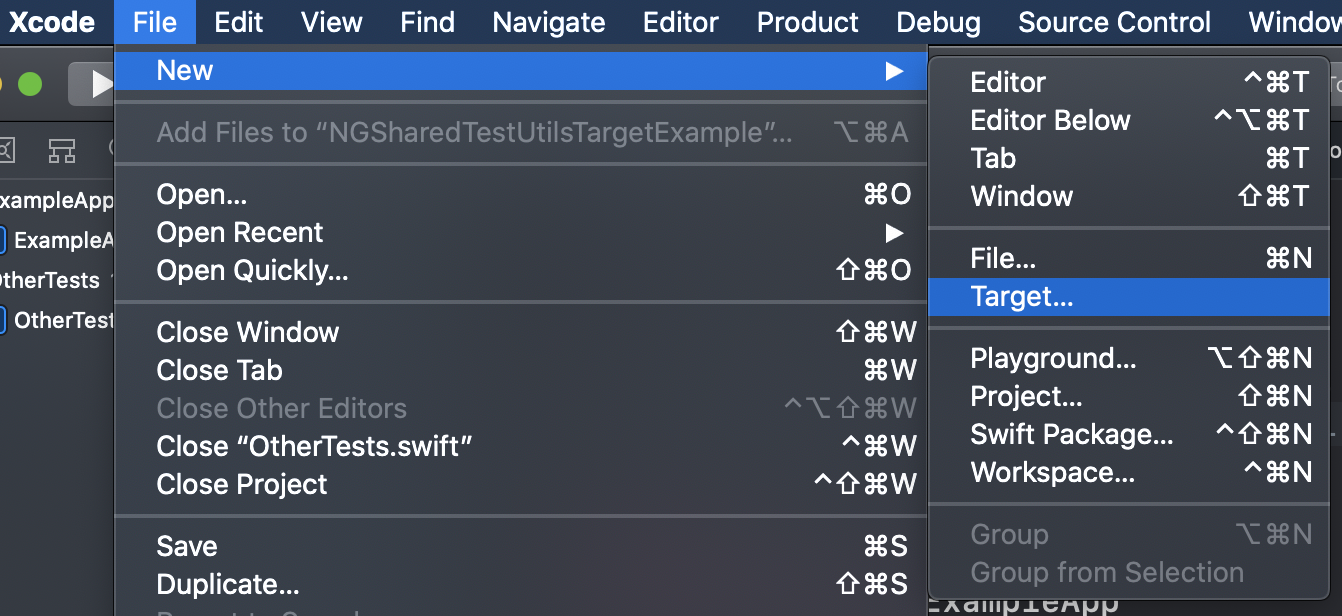Choose Duplicate... from the File menu

[x=218, y=584]
